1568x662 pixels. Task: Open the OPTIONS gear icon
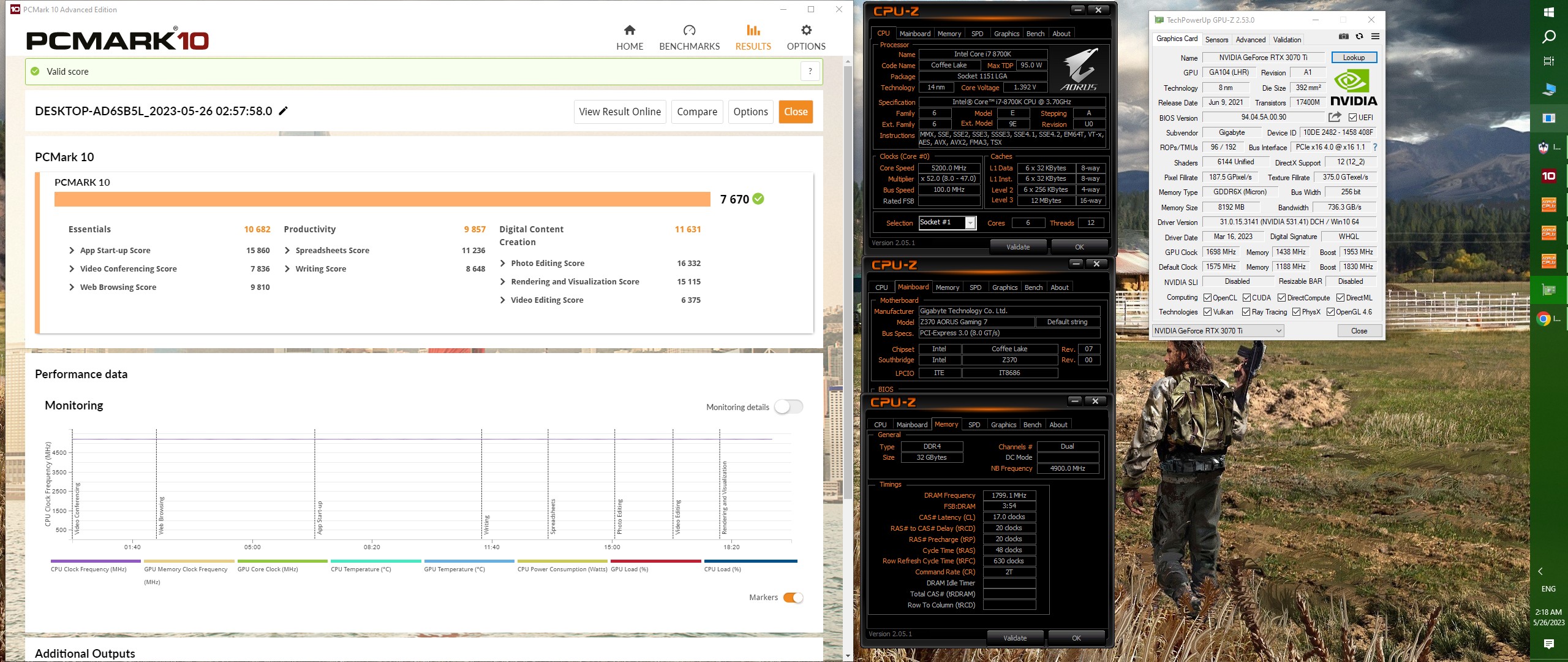coord(806,30)
